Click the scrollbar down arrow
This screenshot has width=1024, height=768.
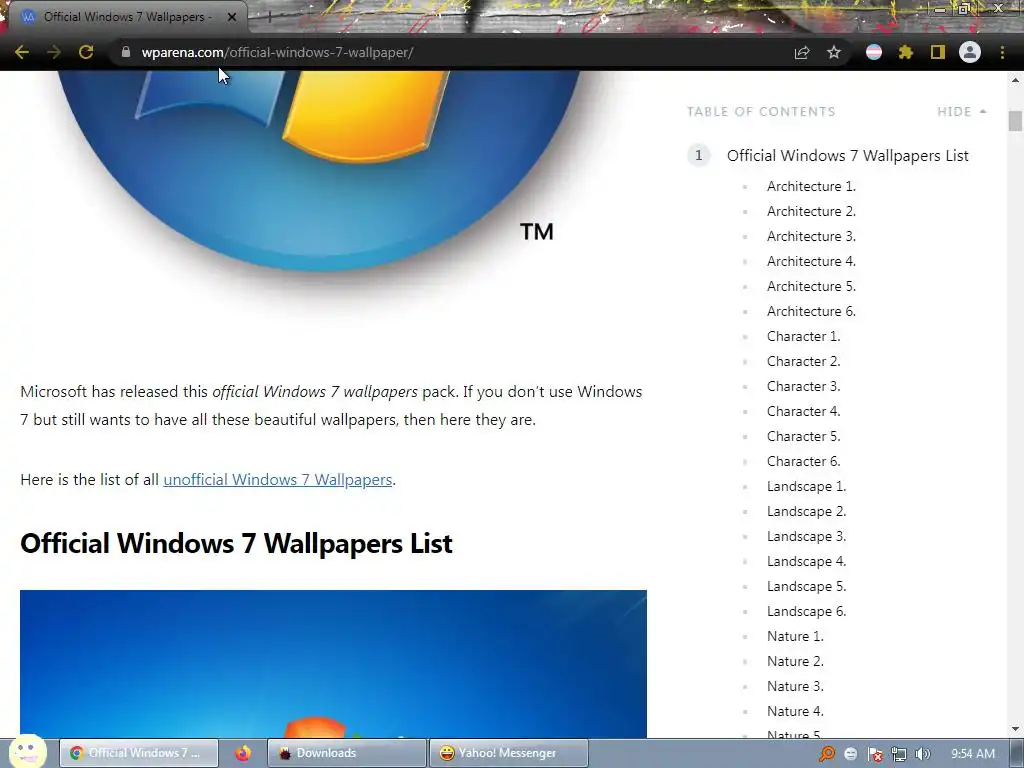1015,729
